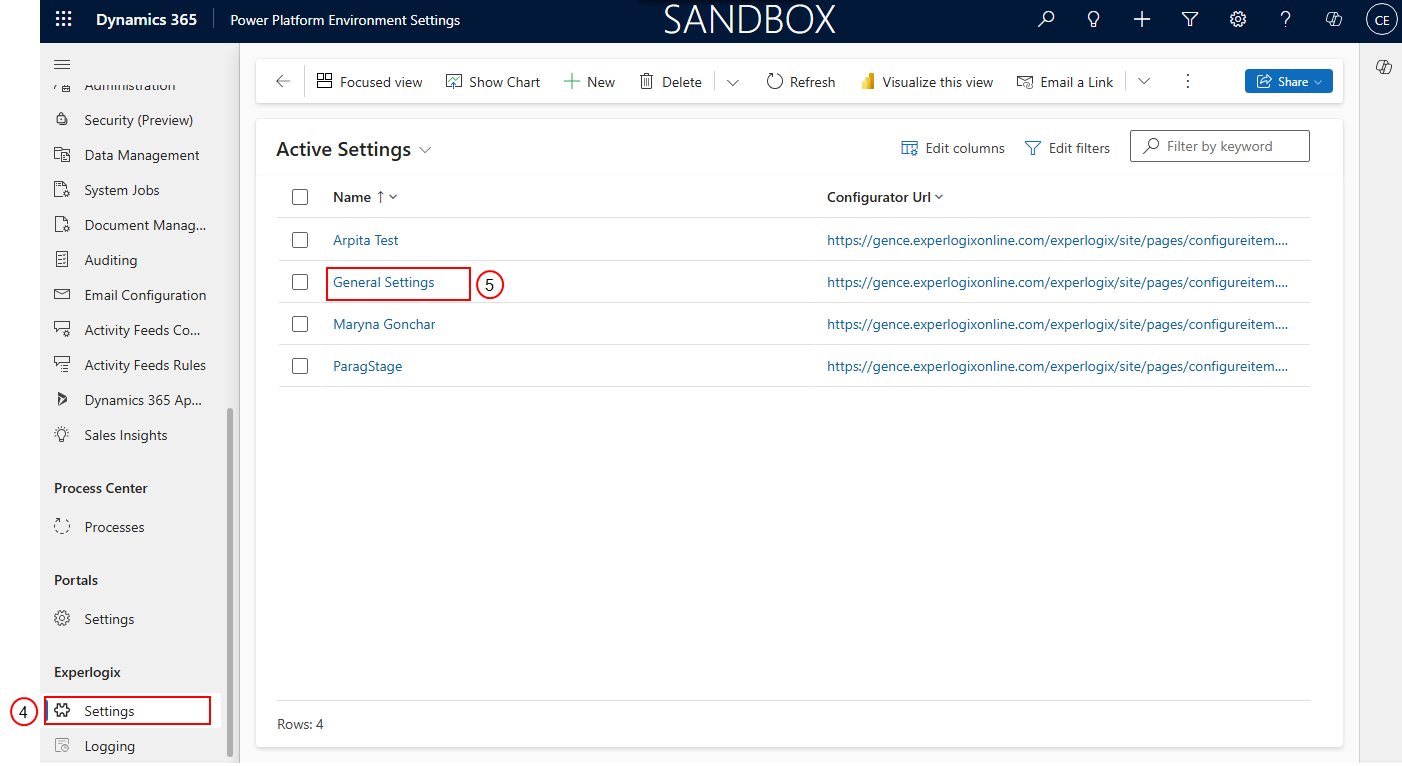Check the Maryna Gonchar row checkbox
Viewport: 1402px width, 766px height.
tap(300, 324)
